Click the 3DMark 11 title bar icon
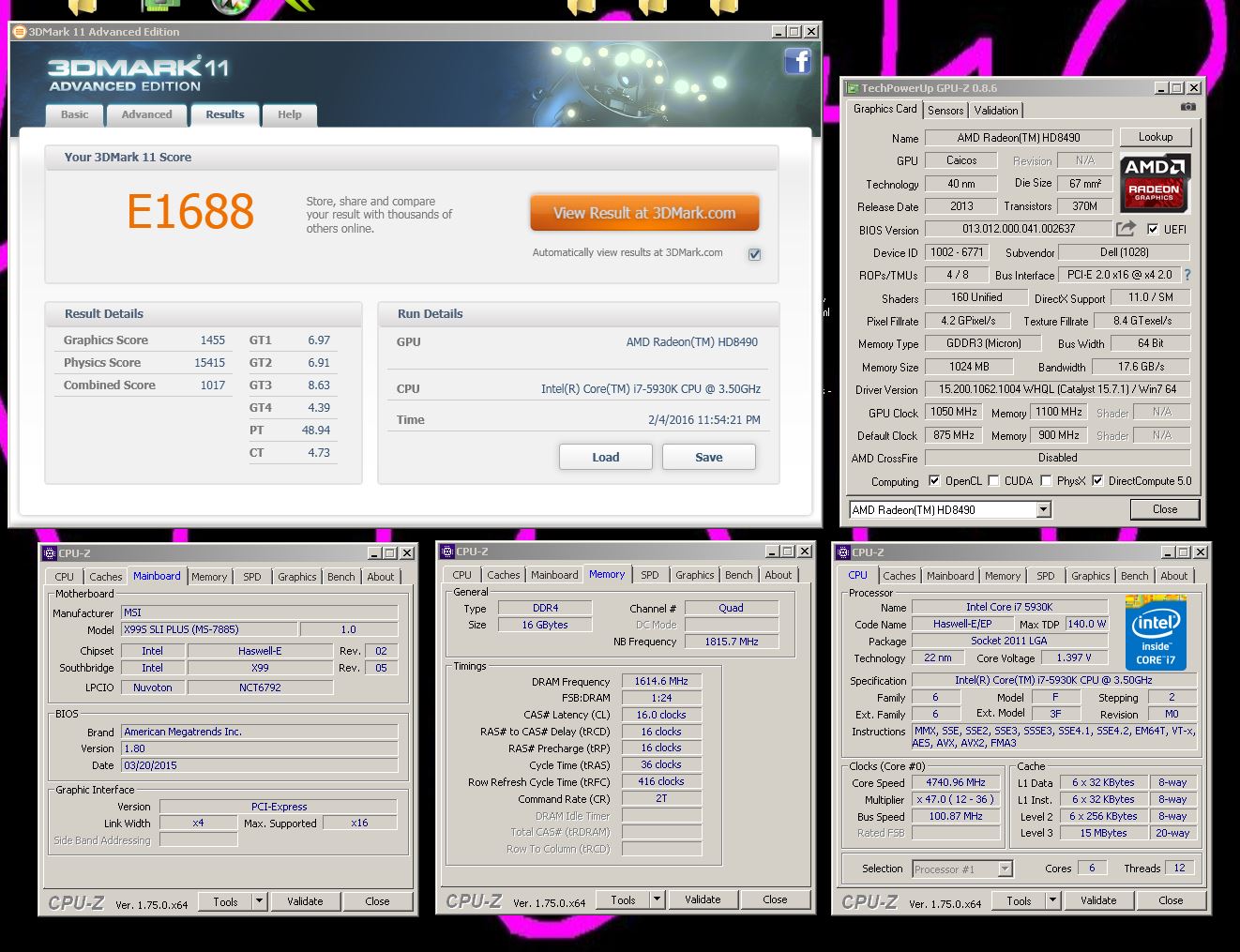The width and height of the screenshot is (1240, 952). point(20,32)
